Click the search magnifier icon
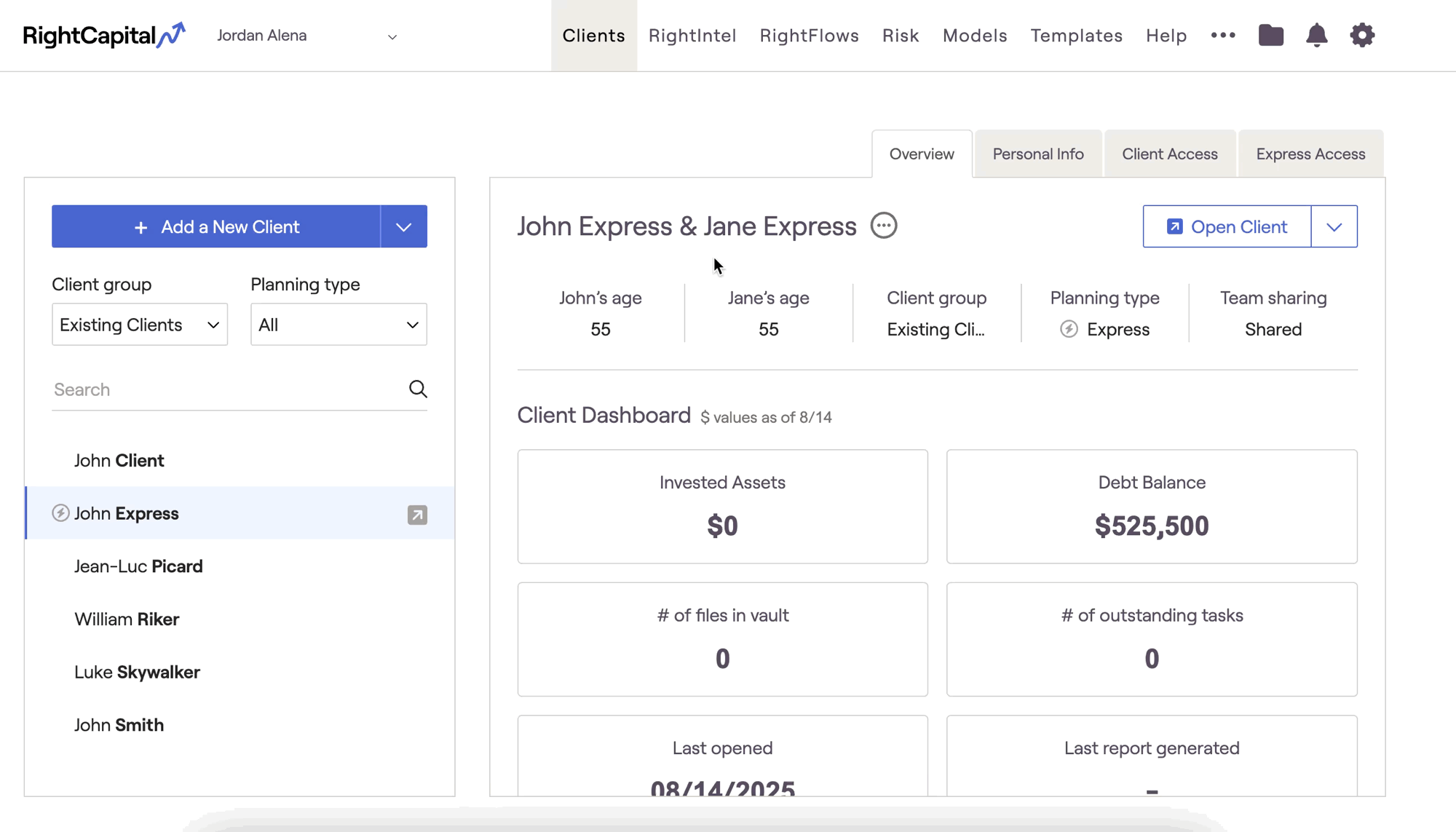The height and width of the screenshot is (832, 1456). pyautogui.click(x=418, y=389)
